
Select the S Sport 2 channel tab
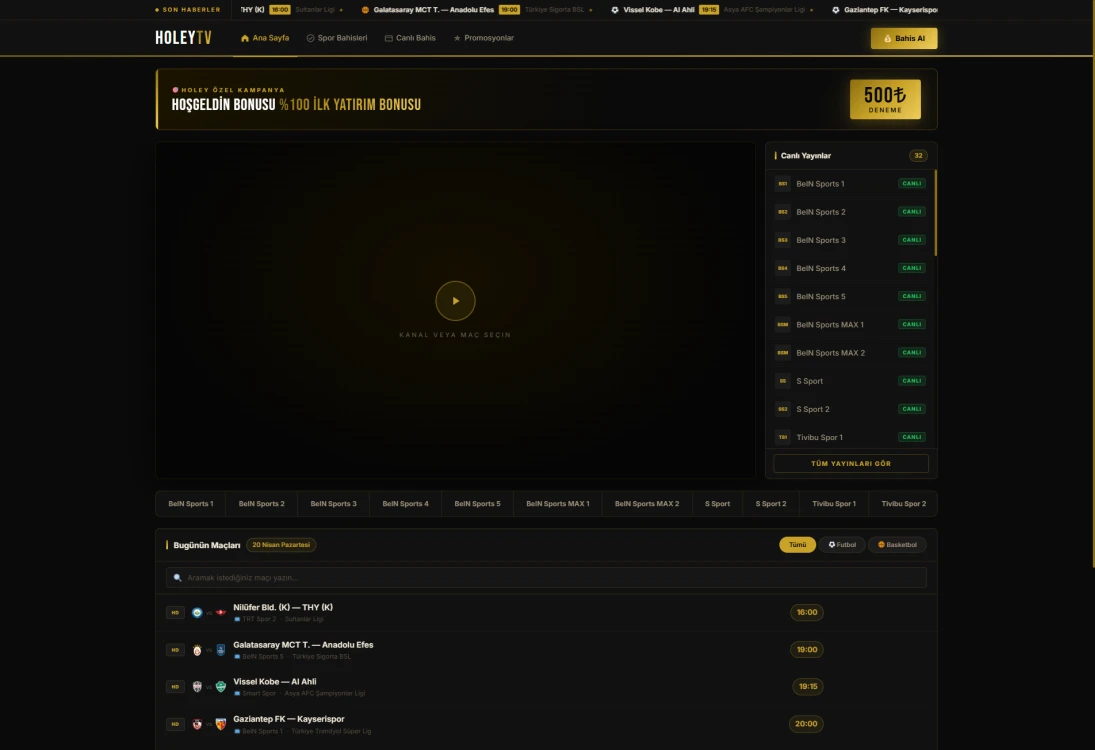[770, 504]
